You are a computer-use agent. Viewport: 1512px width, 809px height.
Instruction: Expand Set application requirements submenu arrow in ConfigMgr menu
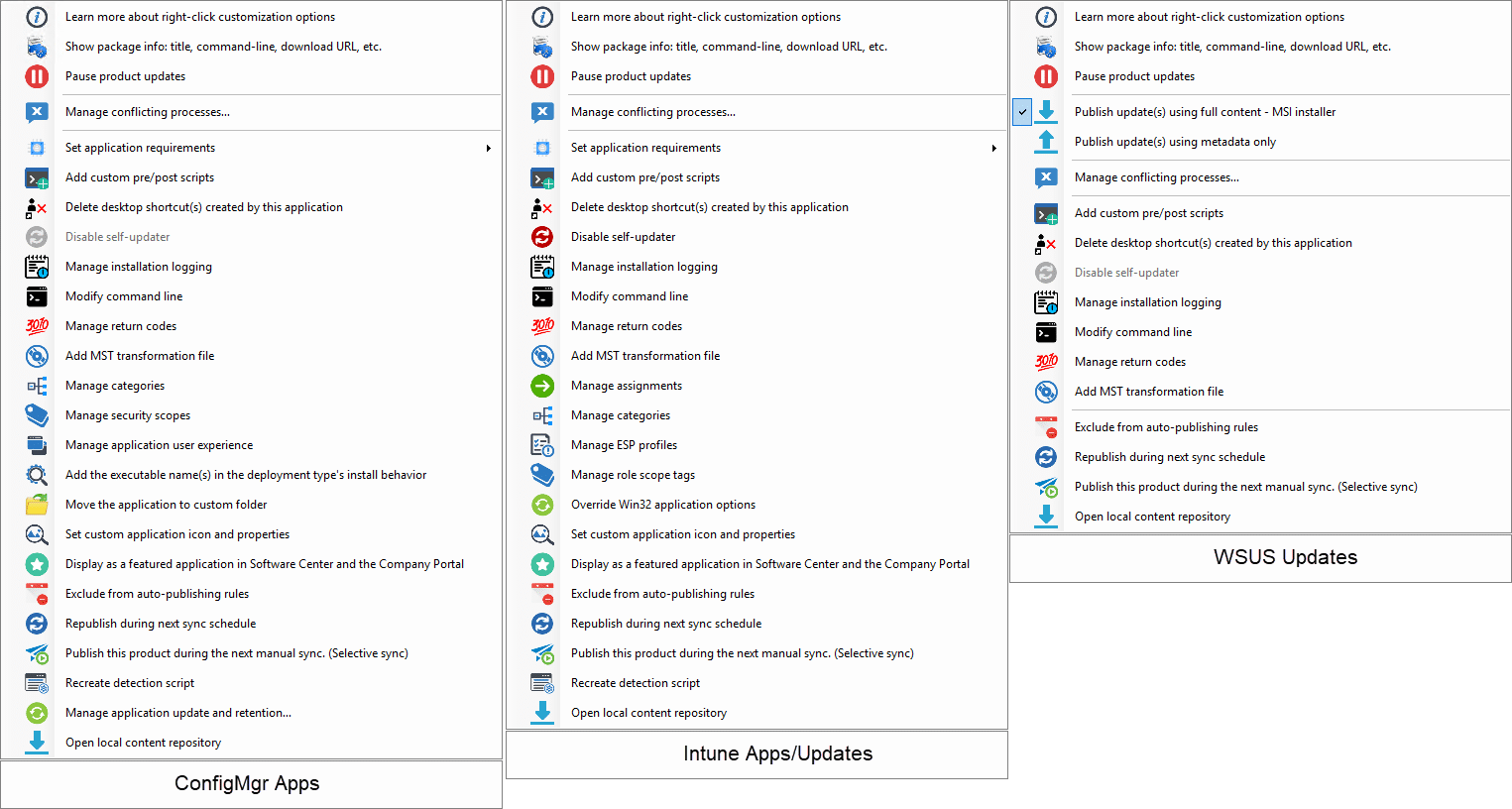click(488, 148)
